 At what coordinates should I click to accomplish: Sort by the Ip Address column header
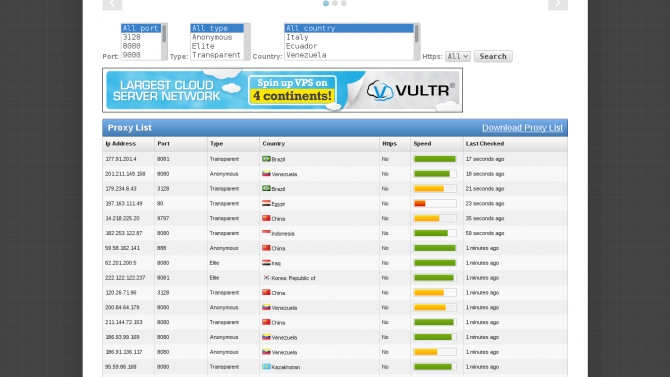(120, 144)
